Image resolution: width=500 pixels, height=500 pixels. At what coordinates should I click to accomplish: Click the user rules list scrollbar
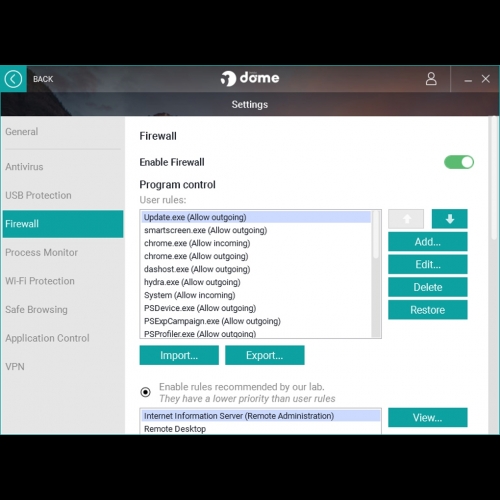pyautogui.click(x=376, y=274)
